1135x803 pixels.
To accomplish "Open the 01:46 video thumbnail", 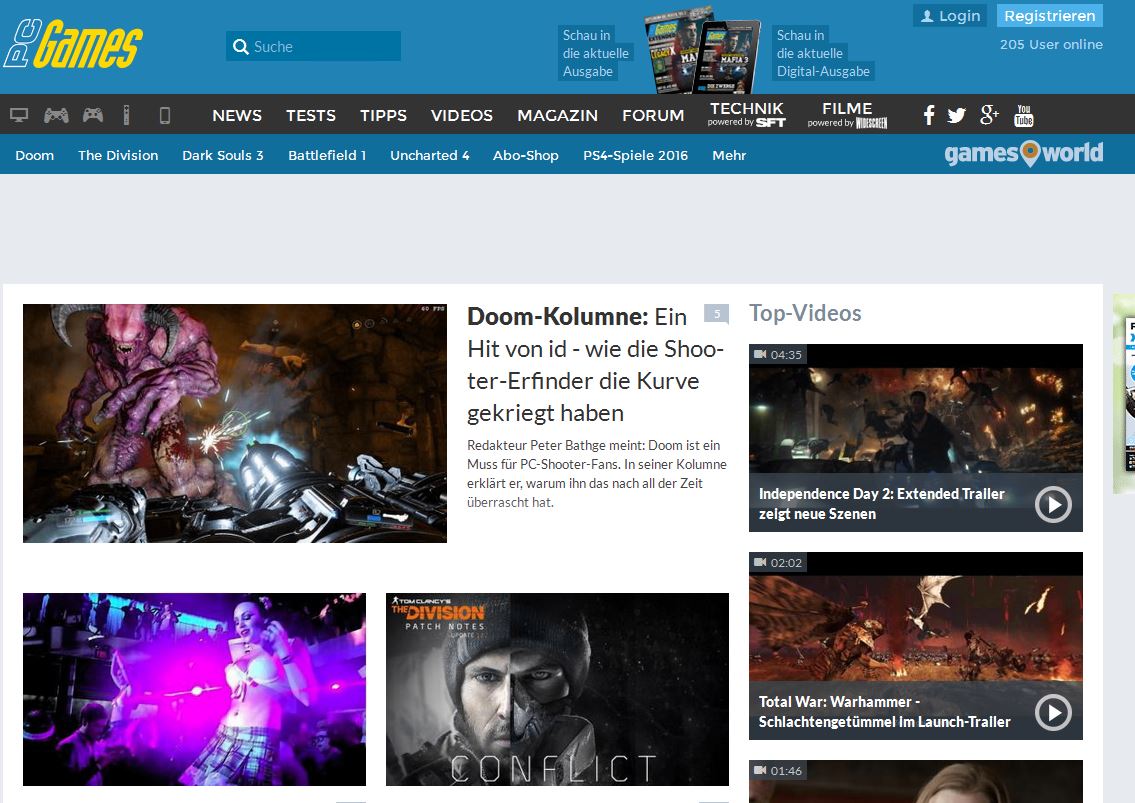I will coord(916,782).
